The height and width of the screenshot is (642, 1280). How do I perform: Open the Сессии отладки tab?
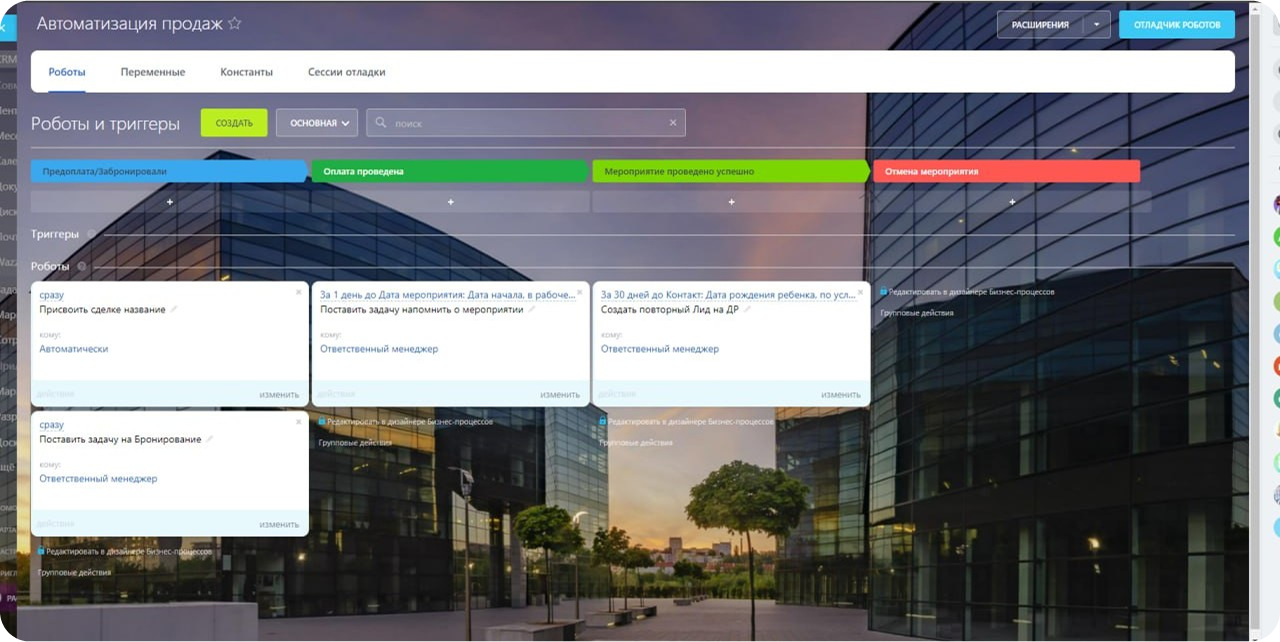(x=346, y=72)
